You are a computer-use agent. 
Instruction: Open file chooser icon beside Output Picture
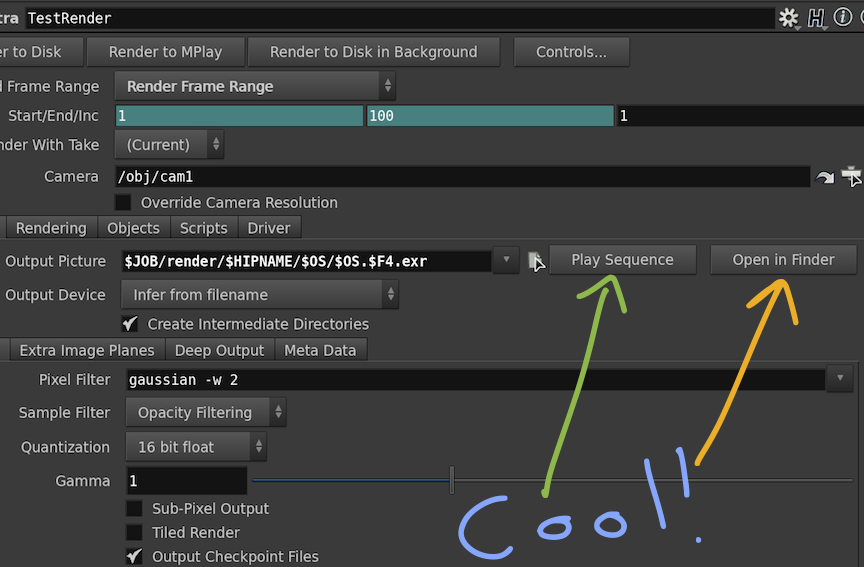coord(537,261)
